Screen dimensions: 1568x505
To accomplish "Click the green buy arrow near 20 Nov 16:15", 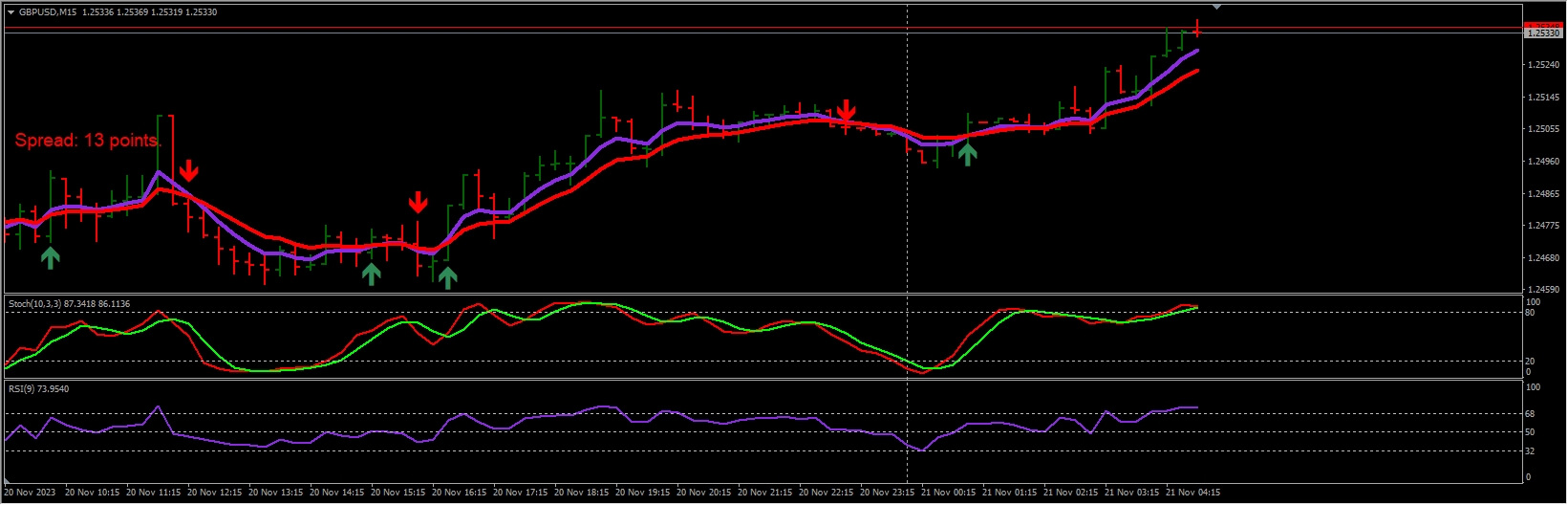I will 447,276.
